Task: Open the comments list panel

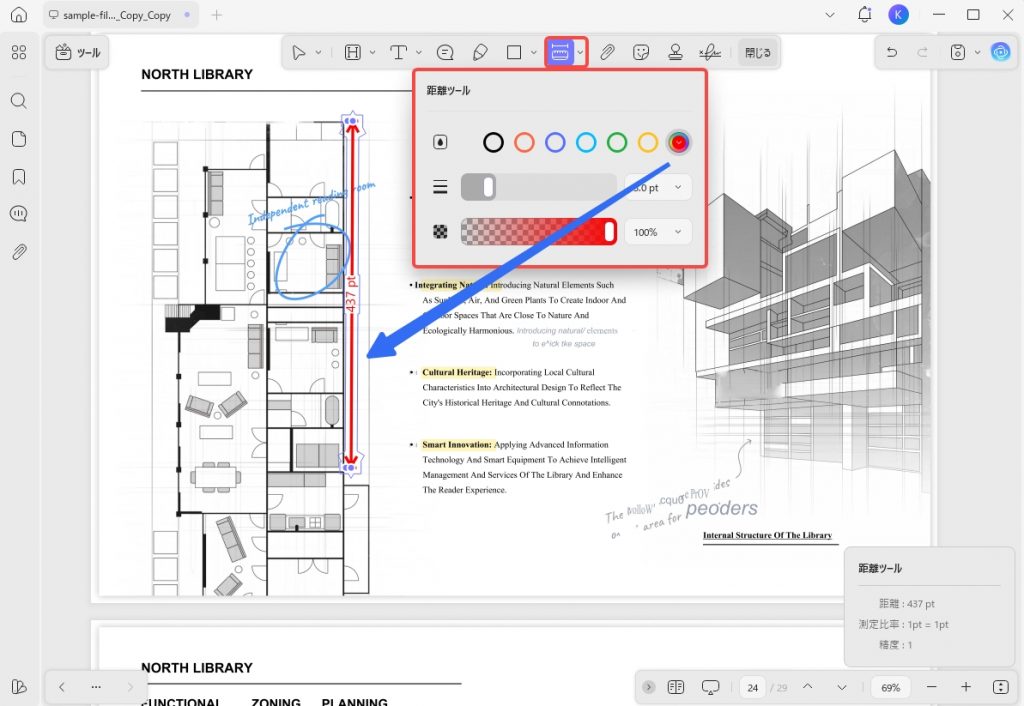Action: click(x=19, y=214)
